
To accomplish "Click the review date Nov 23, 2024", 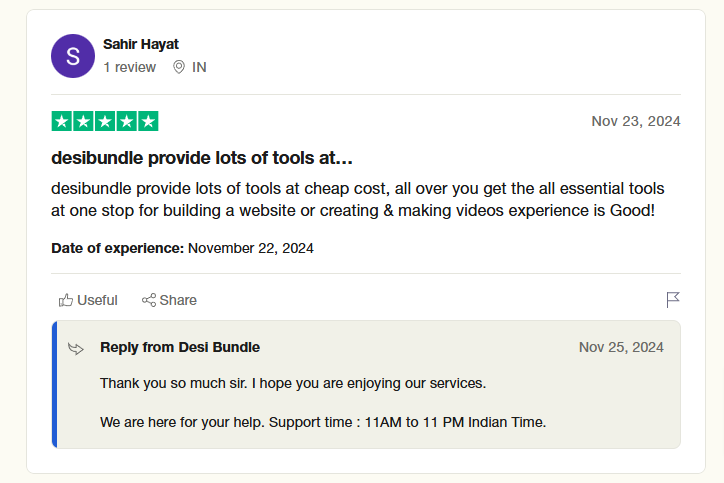I will pyautogui.click(x=635, y=121).
